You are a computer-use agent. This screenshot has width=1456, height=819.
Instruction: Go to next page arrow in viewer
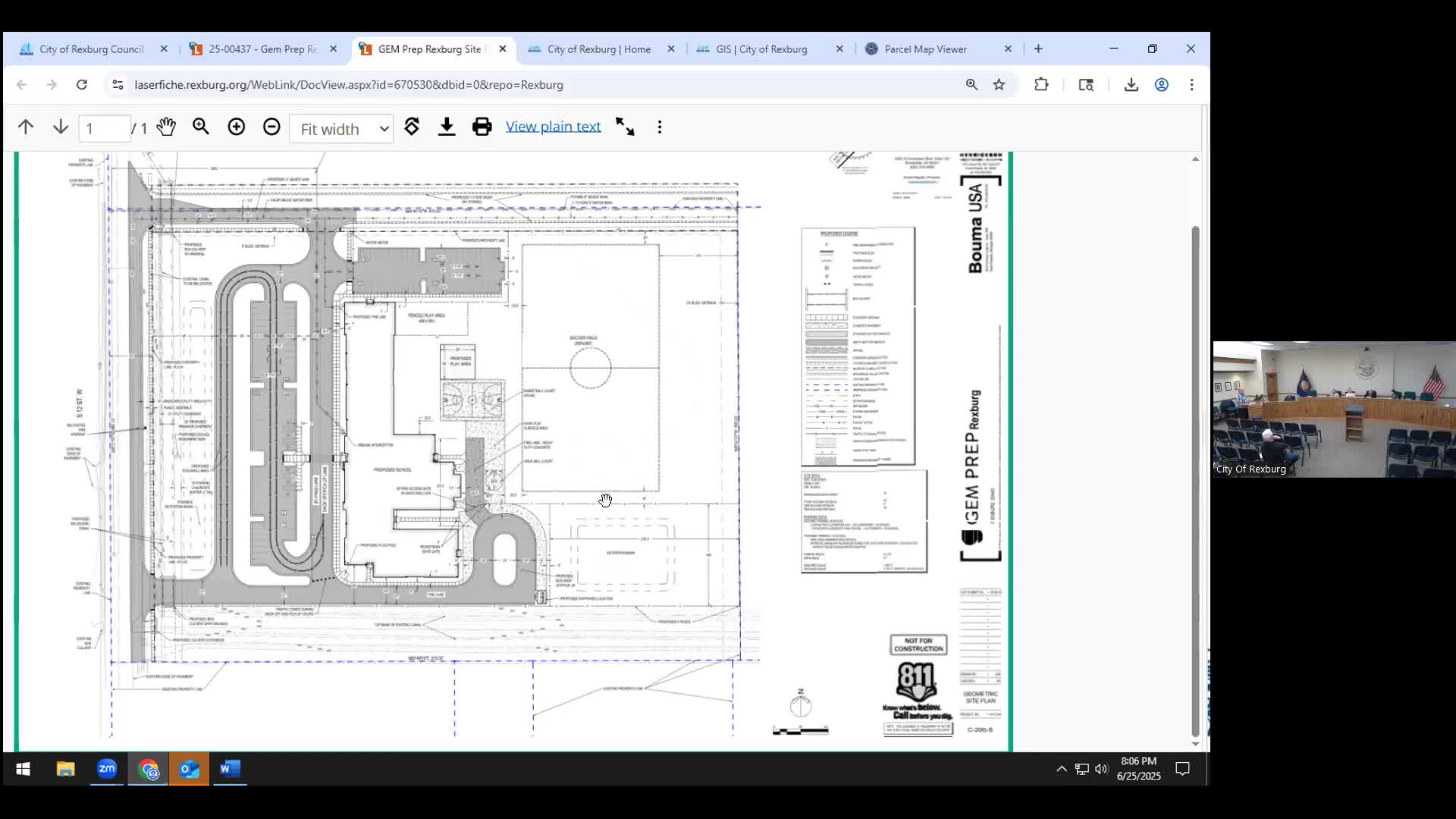point(61,127)
